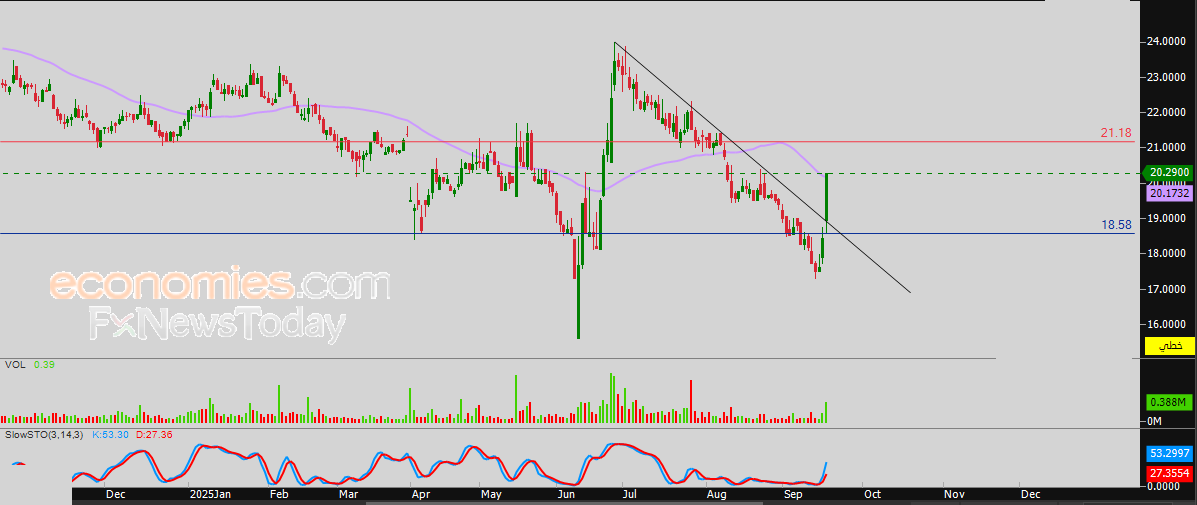Click the 21.18 resistance level label

(1115, 133)
